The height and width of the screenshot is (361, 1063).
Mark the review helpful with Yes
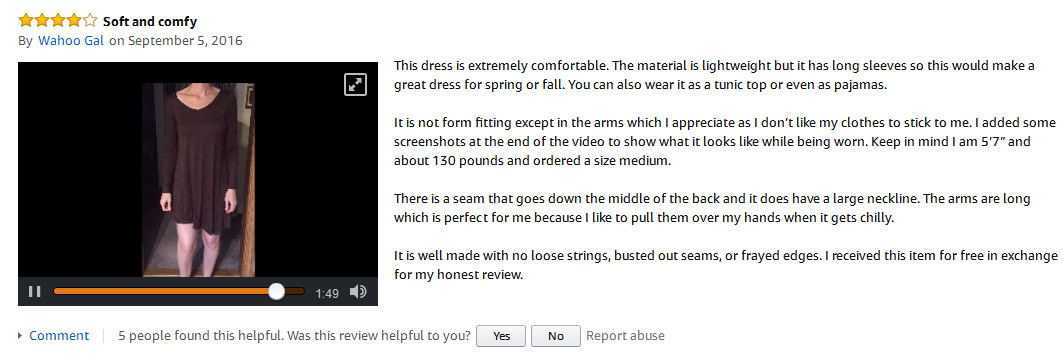pyautogui.click(x=502, y=336)
